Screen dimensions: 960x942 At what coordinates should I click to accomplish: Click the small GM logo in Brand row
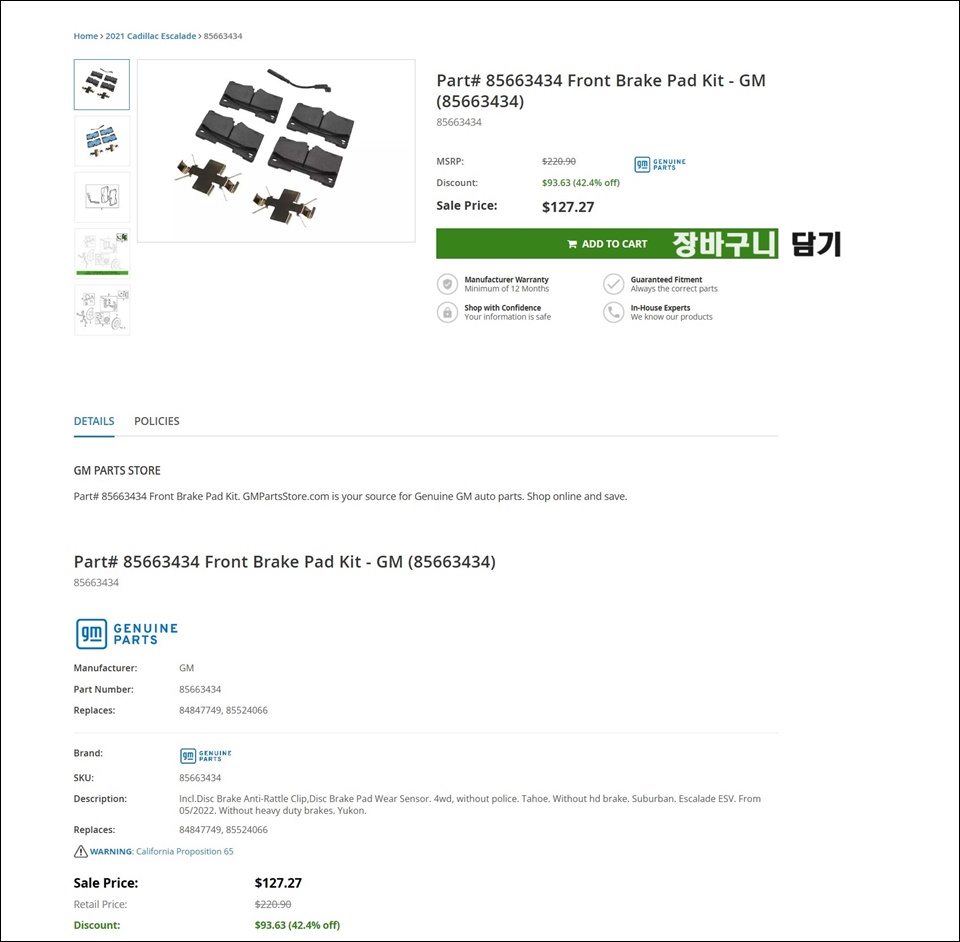pyautogui.click(x=206, y=756)
